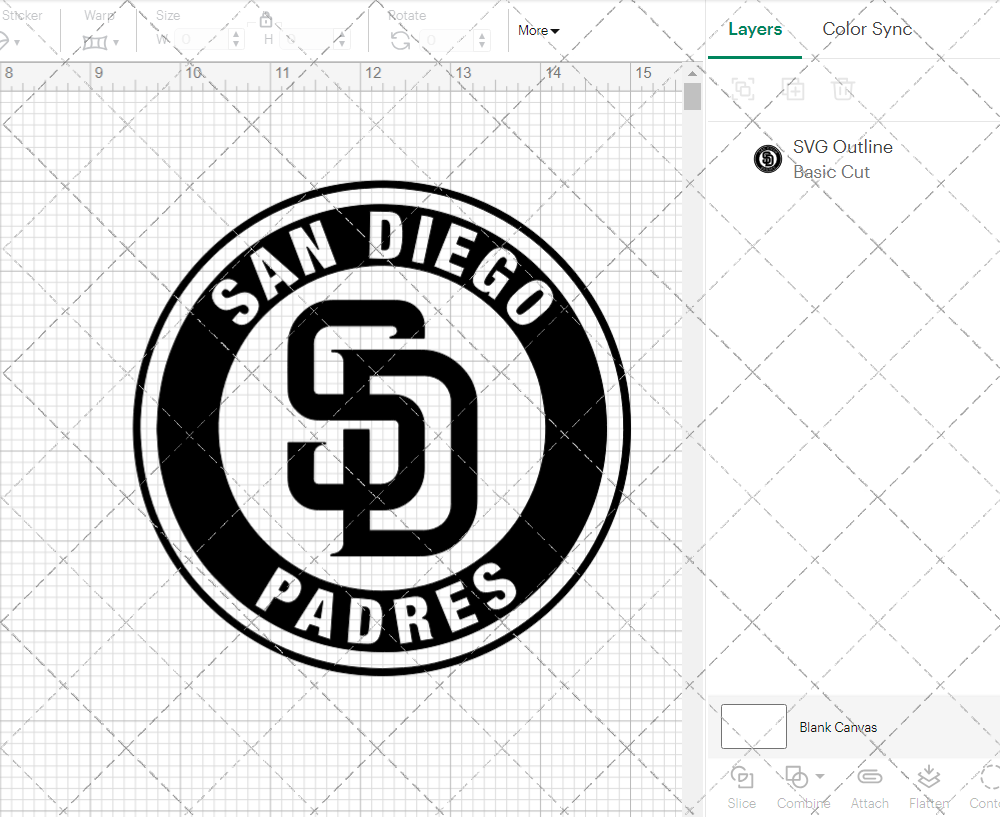
Task: Select the SVG Outline layer thumbnail
Action: pos(768,159)
